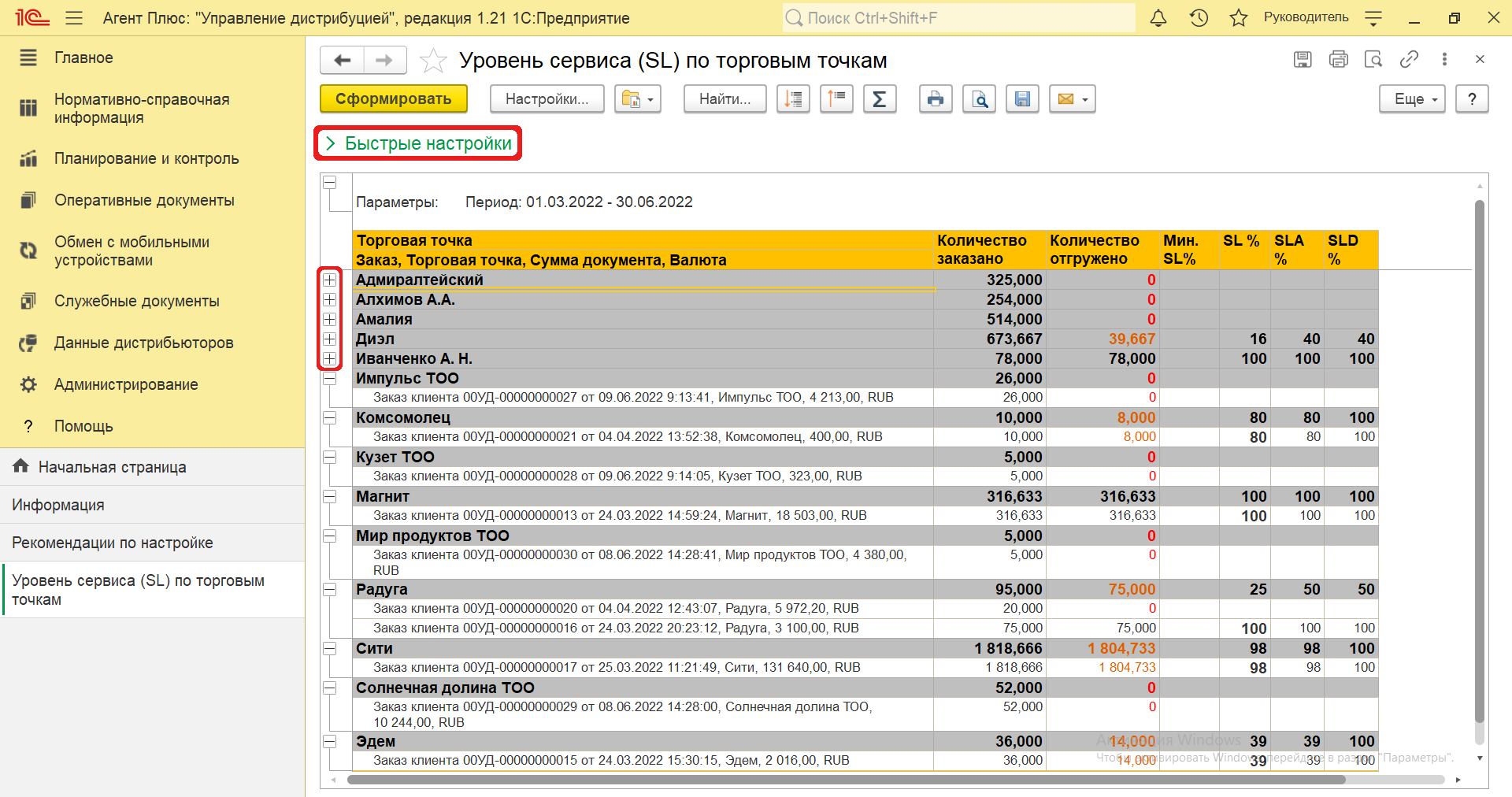This screenshot has height=797, width=1512.
Task: Open service menu next to Руководитель
Action: click(1373, 17)
